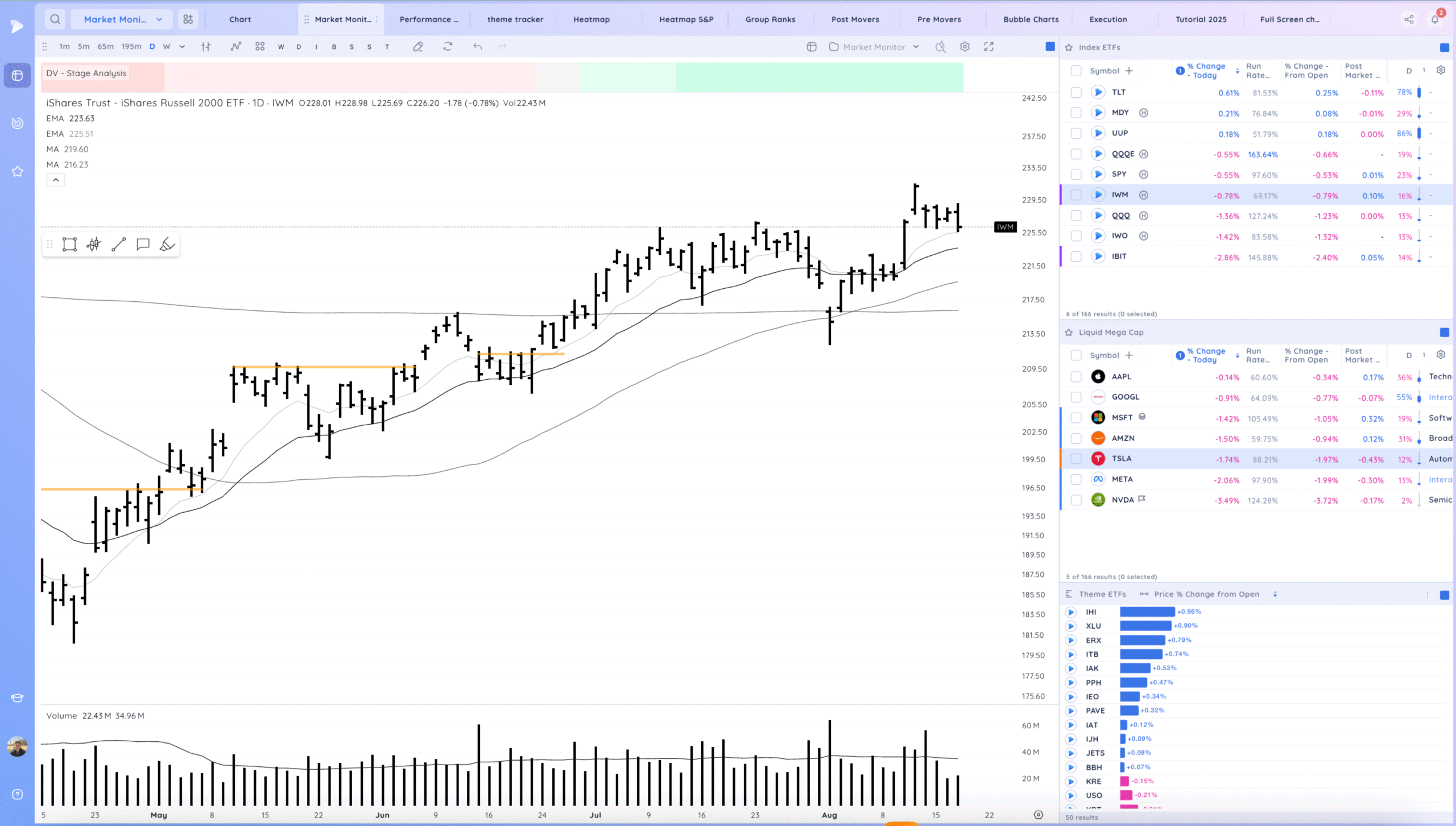Image resolution: width=1456 pixels, height=826 pixels.
Task: Click the IHI +0.96% bar in Theme ETFs
Action: click(x=1147, y=612)
